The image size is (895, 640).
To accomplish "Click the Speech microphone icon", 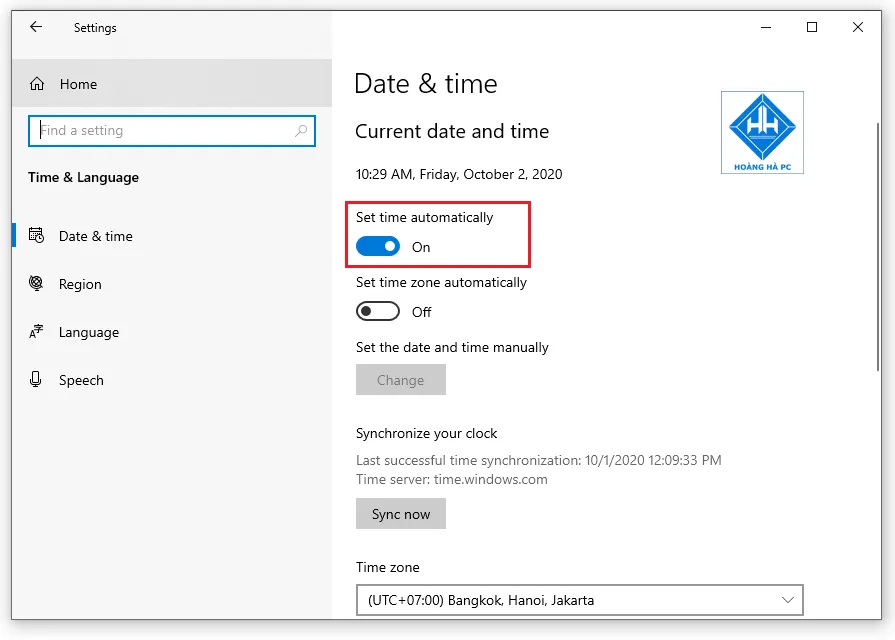I will (37, 380).
